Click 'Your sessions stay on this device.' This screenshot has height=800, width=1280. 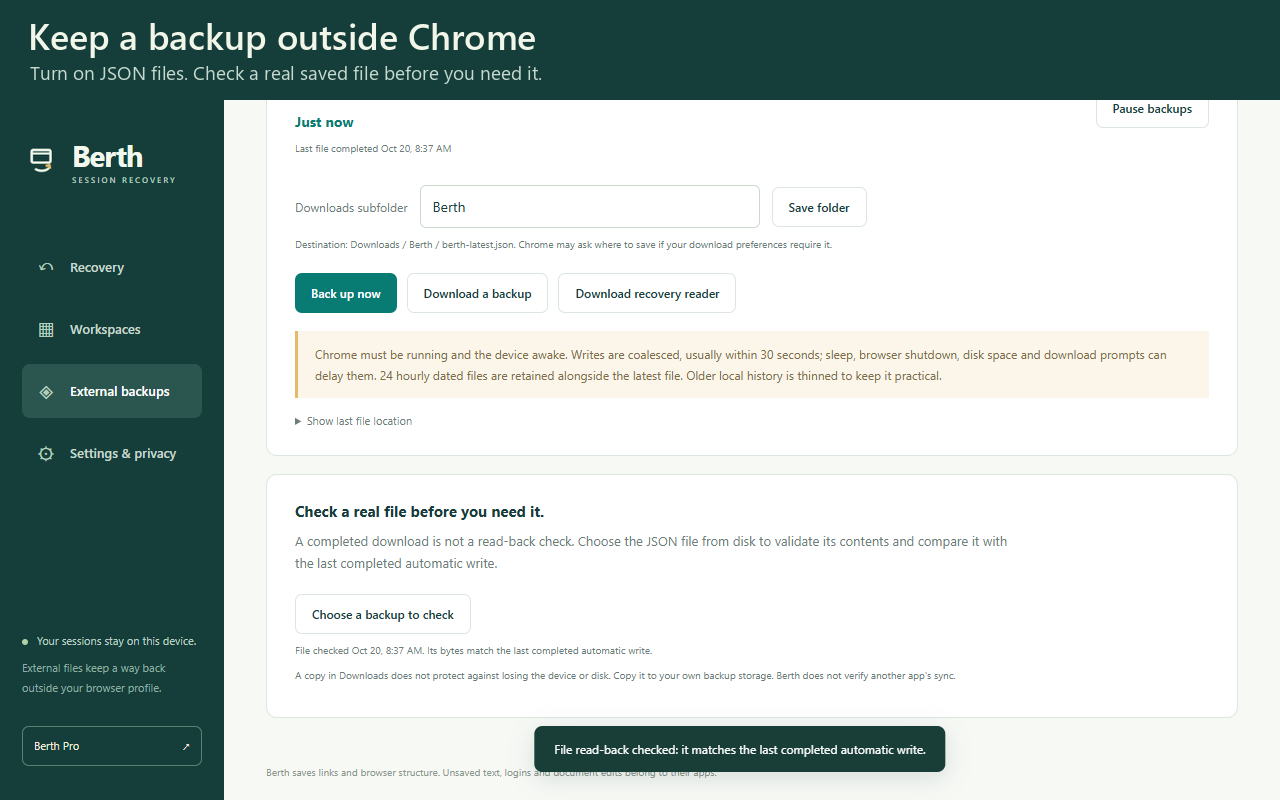116,641
